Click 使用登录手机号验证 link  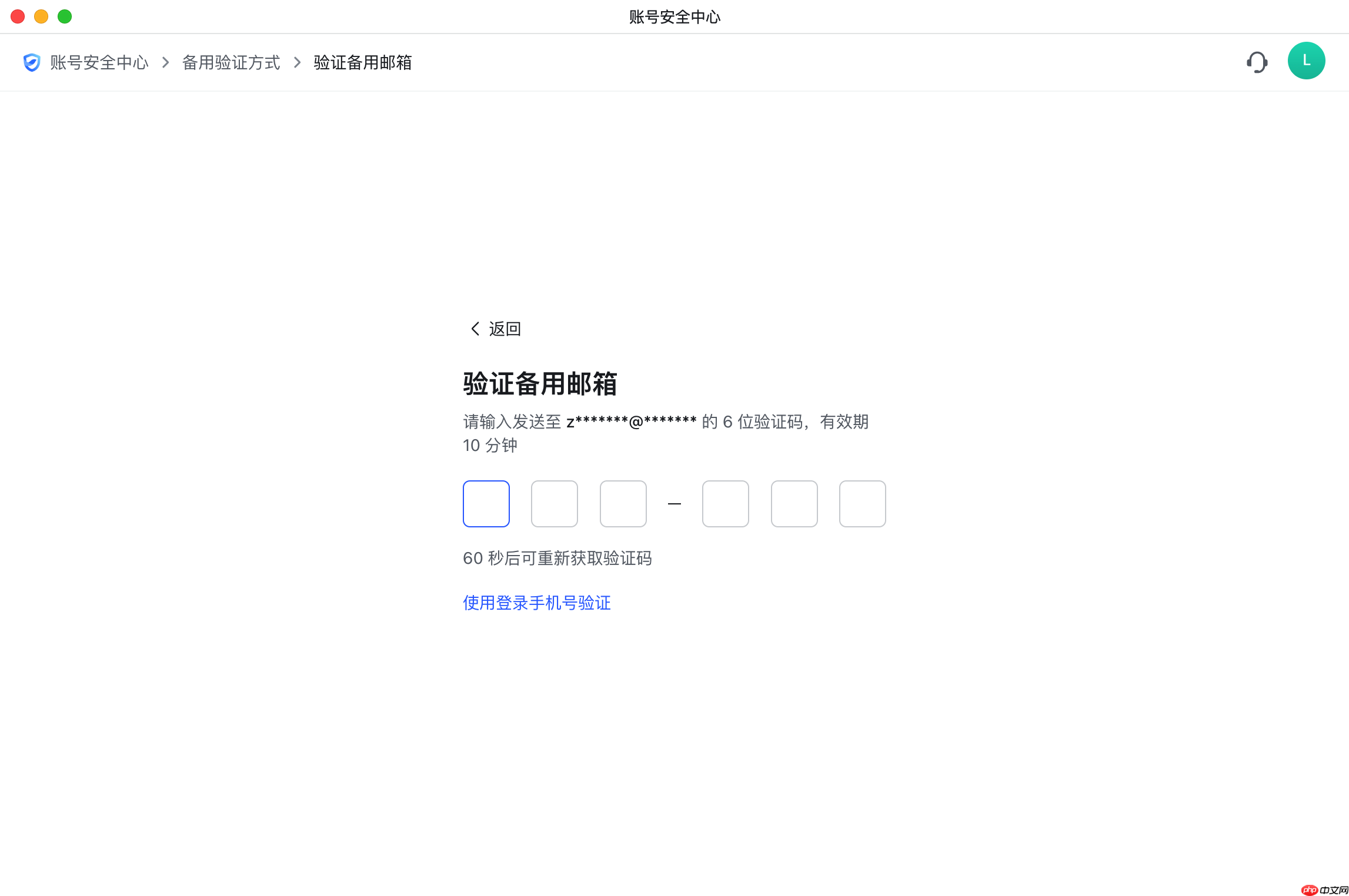(537, 603)
